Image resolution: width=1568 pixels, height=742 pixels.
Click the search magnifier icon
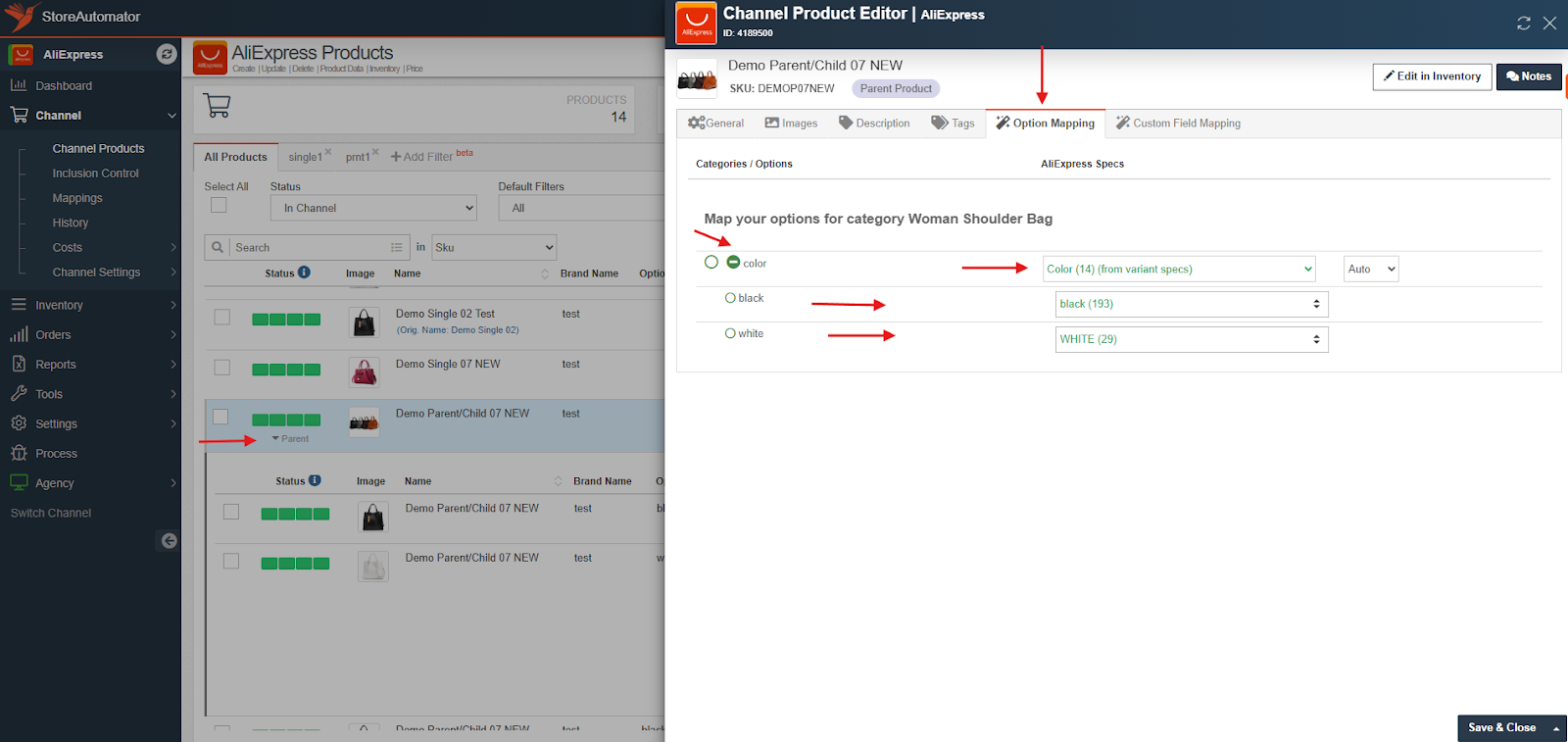pyautogui.click(x=218, y=247)
